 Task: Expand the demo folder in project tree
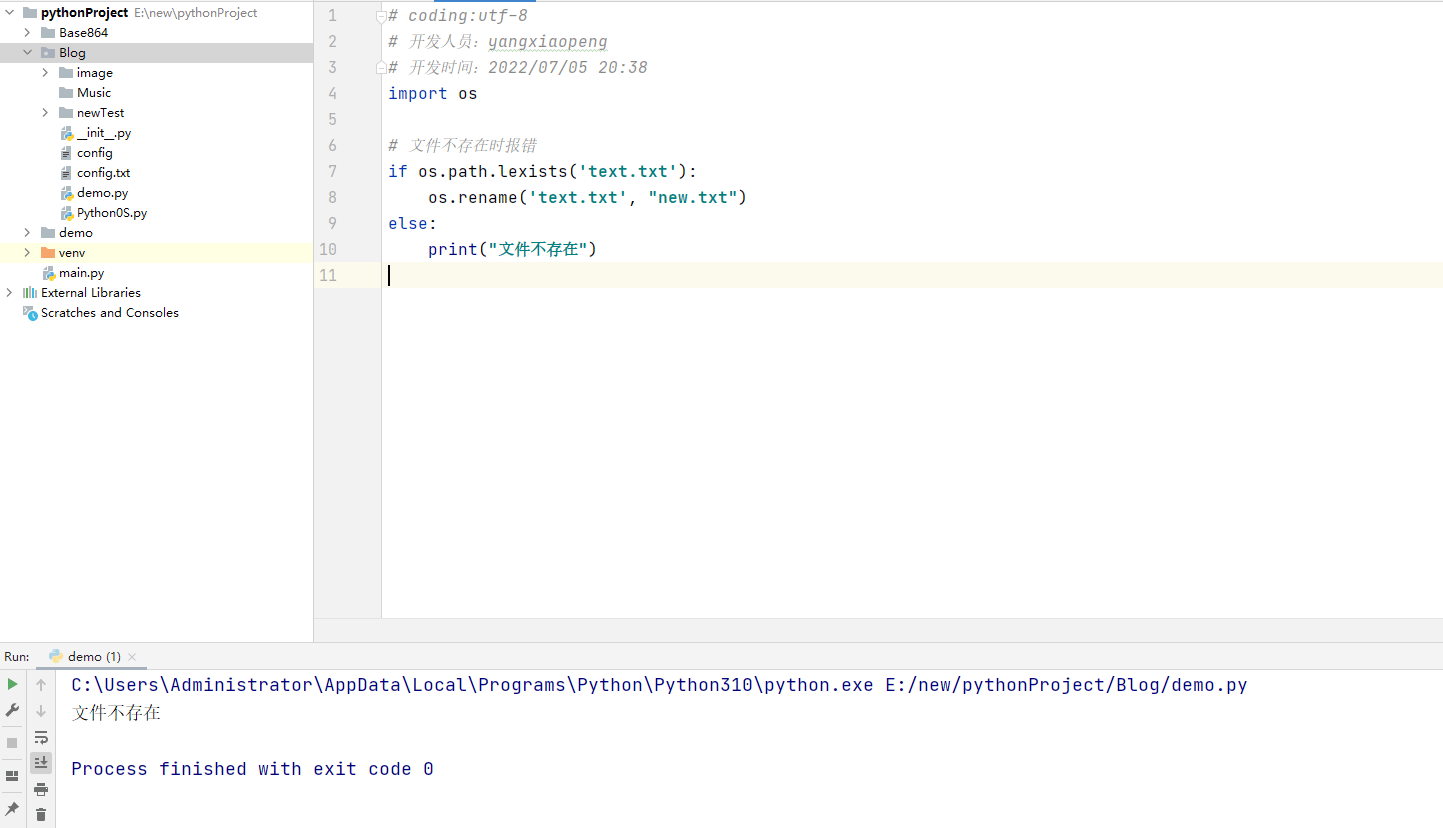click(28, 233)
